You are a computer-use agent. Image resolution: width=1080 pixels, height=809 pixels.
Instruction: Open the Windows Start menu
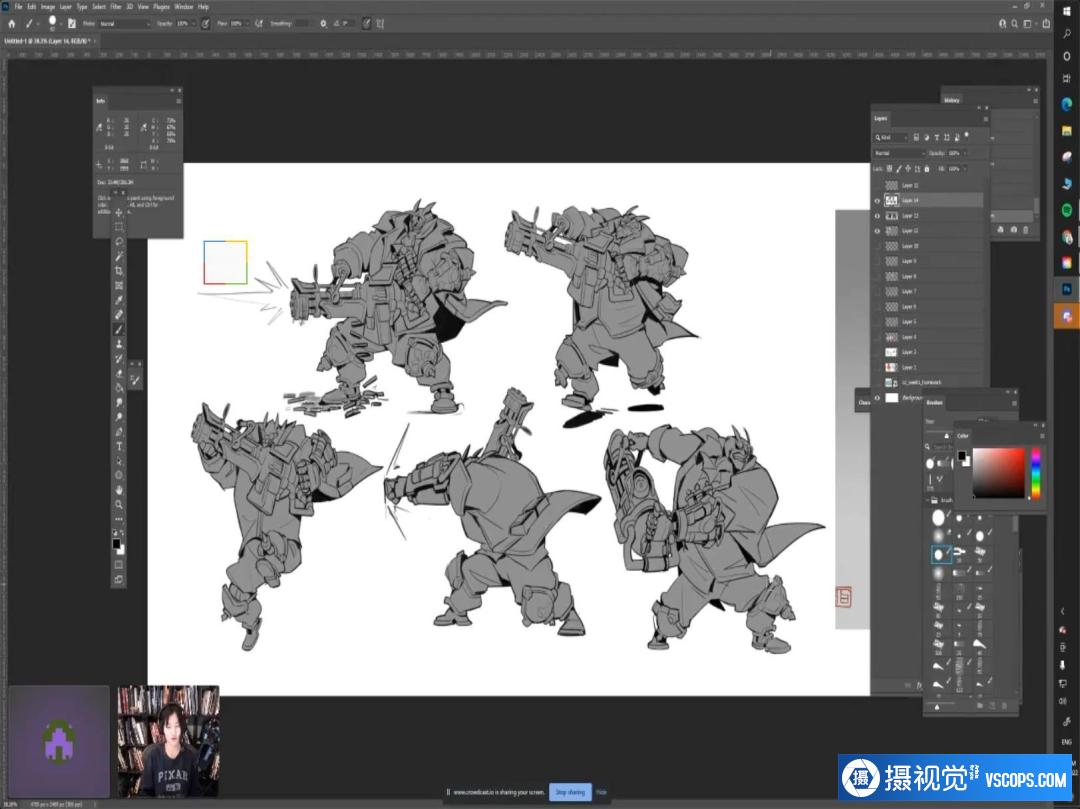(x=1067, y=12)
